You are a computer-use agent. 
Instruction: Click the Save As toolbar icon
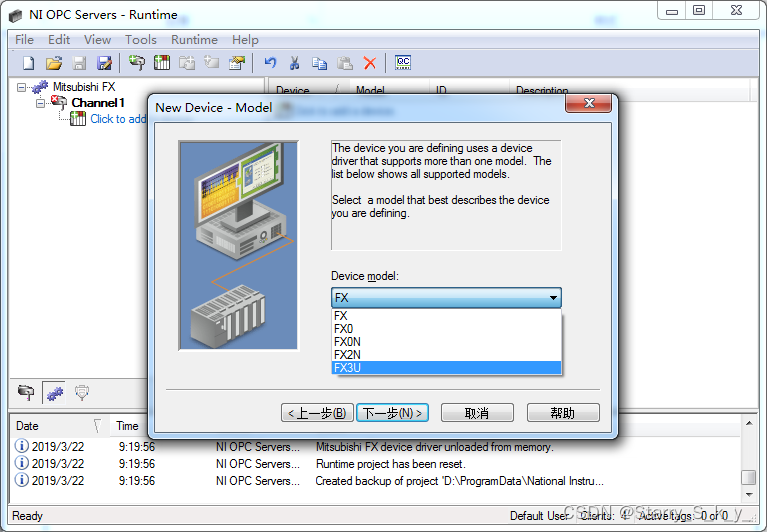(104, 63)
